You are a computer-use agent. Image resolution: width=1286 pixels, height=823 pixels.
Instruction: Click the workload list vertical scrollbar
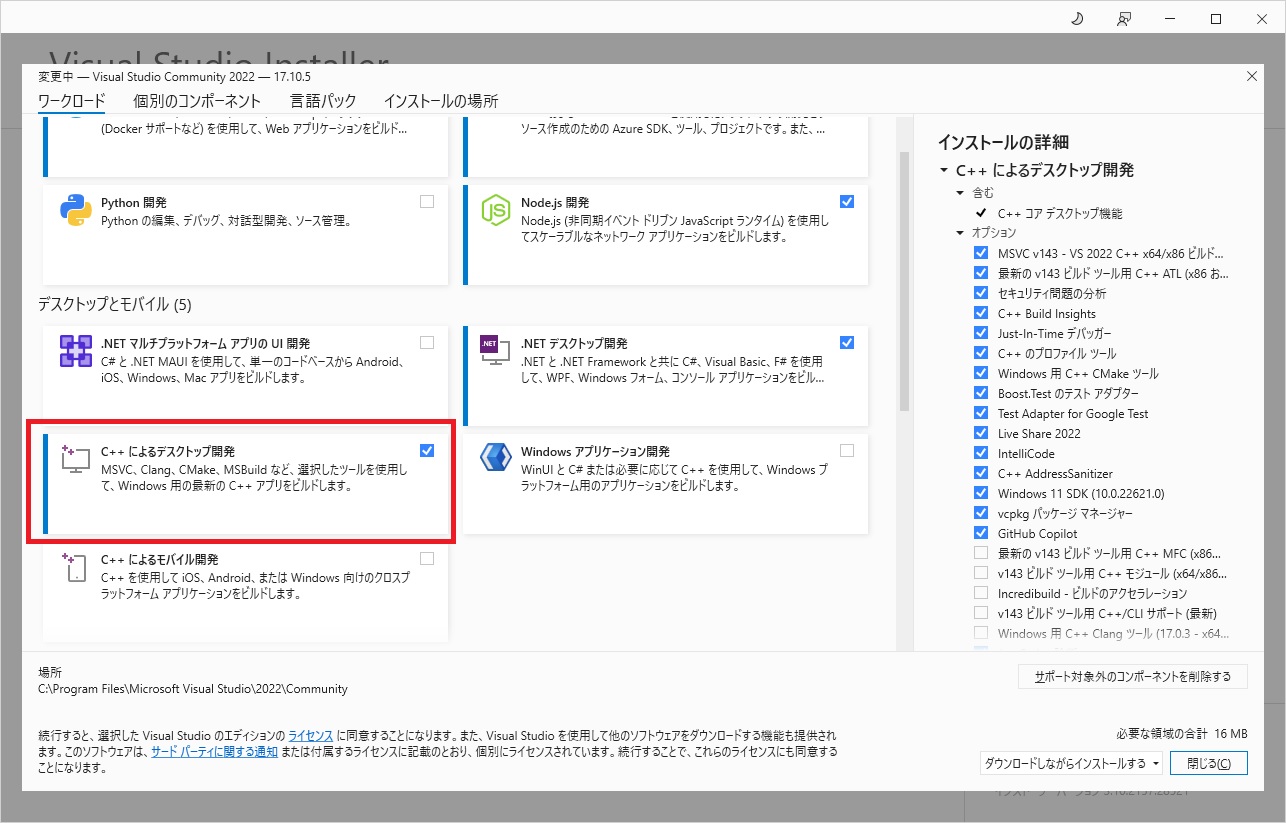905,280
